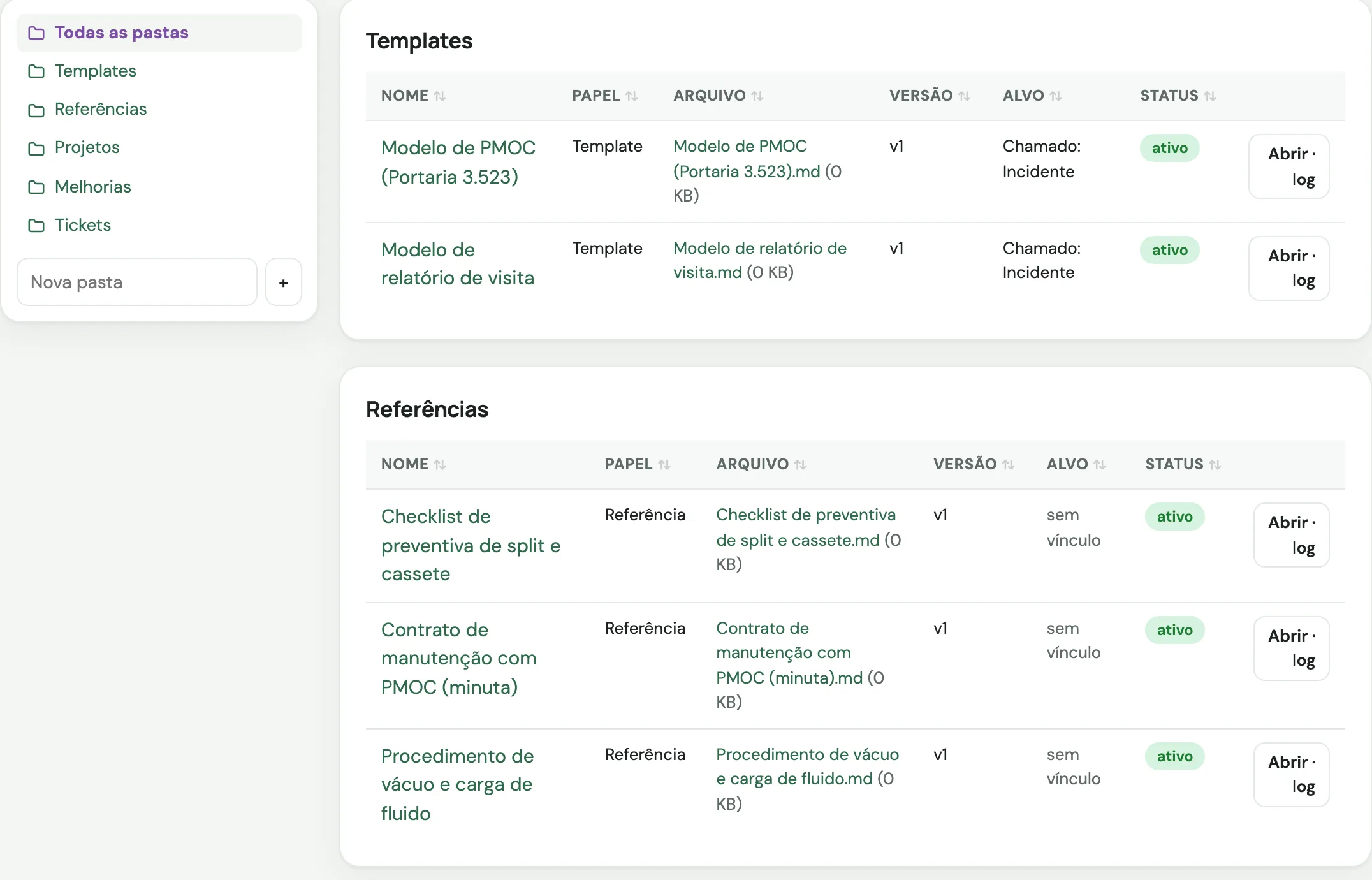Open Modelo de relatório de visita name link
This screenshot has width=1372, height=880.
pyautogui.click(x=458, y=264)
